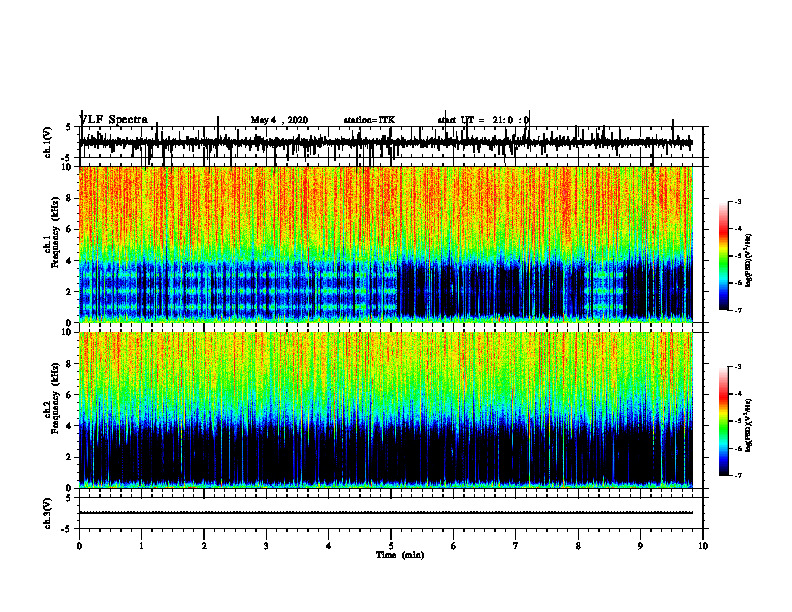Image resolution: width=792 pixels, height=612 pixels.
Task: Click the "VLF Spectra" plot title
Action: coord(114,120)
